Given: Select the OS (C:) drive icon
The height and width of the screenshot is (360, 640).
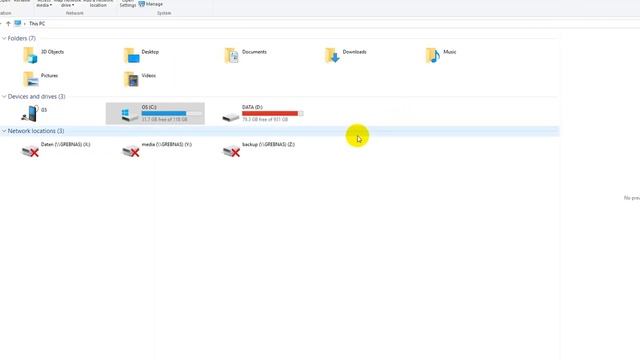Looking at the screenshot, I should click(130, 114).
